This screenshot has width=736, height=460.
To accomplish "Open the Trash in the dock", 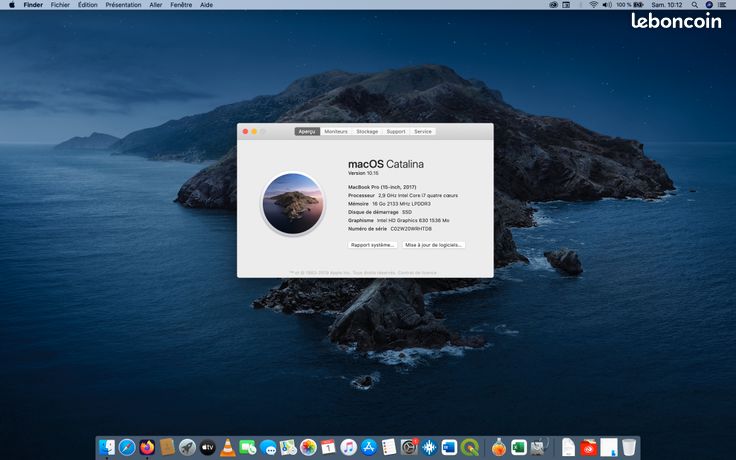I will (x=629, y=447).
